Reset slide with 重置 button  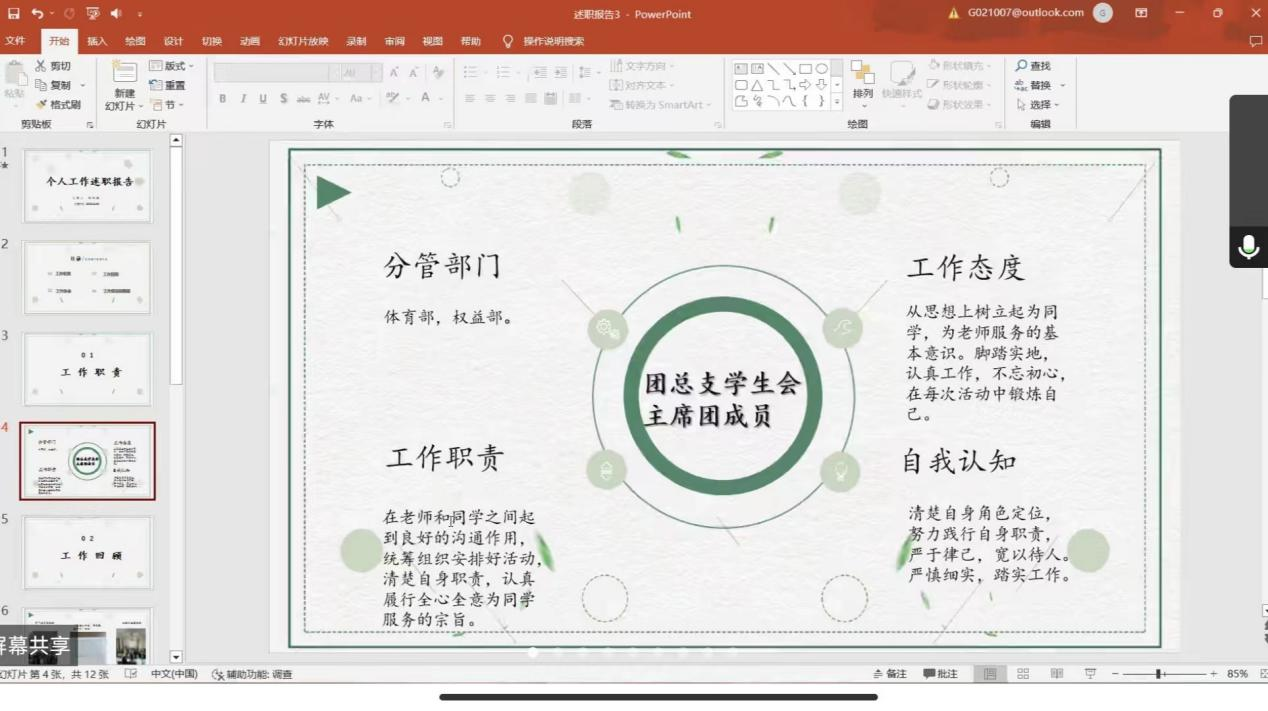[168, 85]
